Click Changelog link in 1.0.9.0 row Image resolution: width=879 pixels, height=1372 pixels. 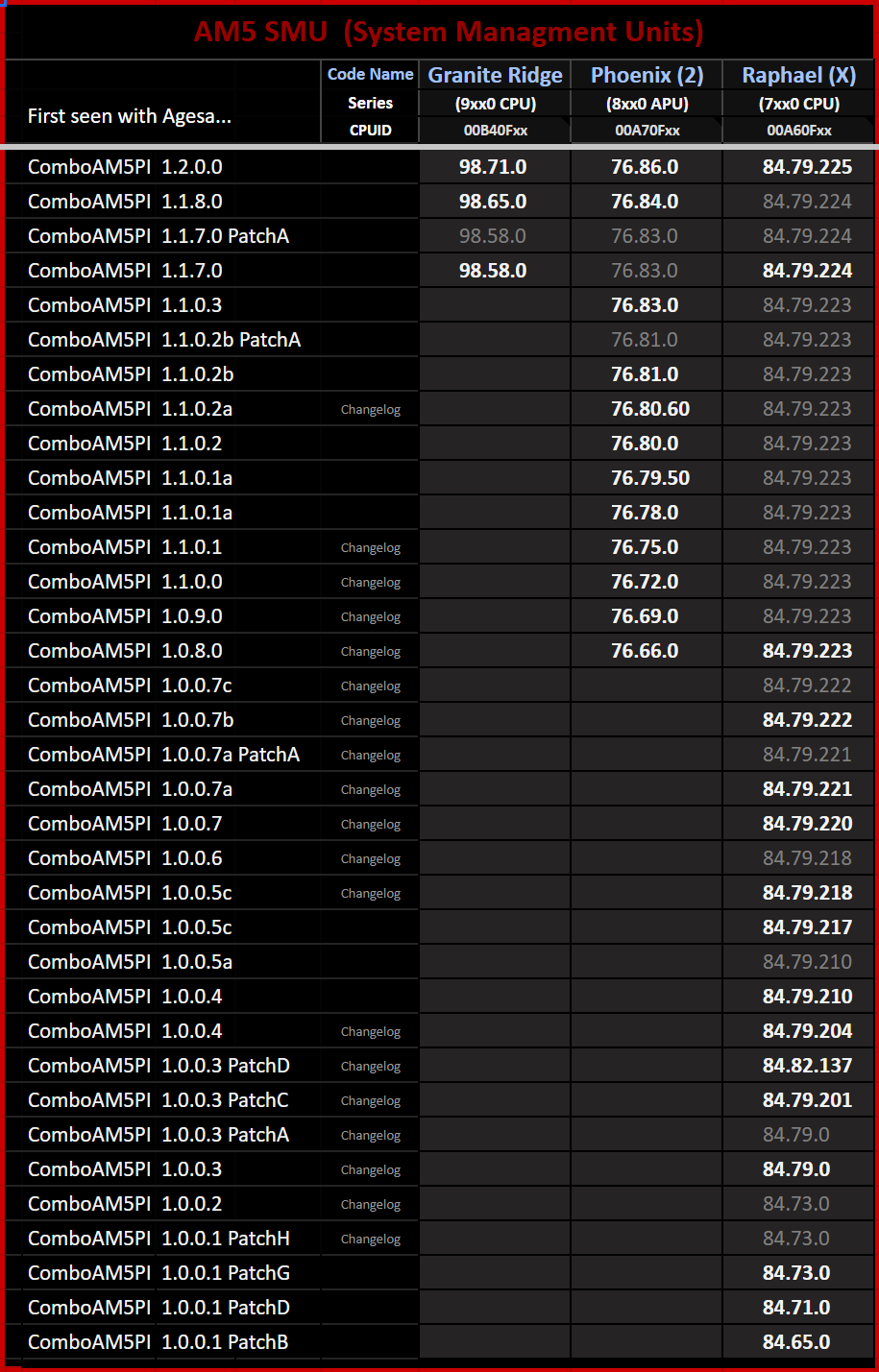(x=370, y=617)
